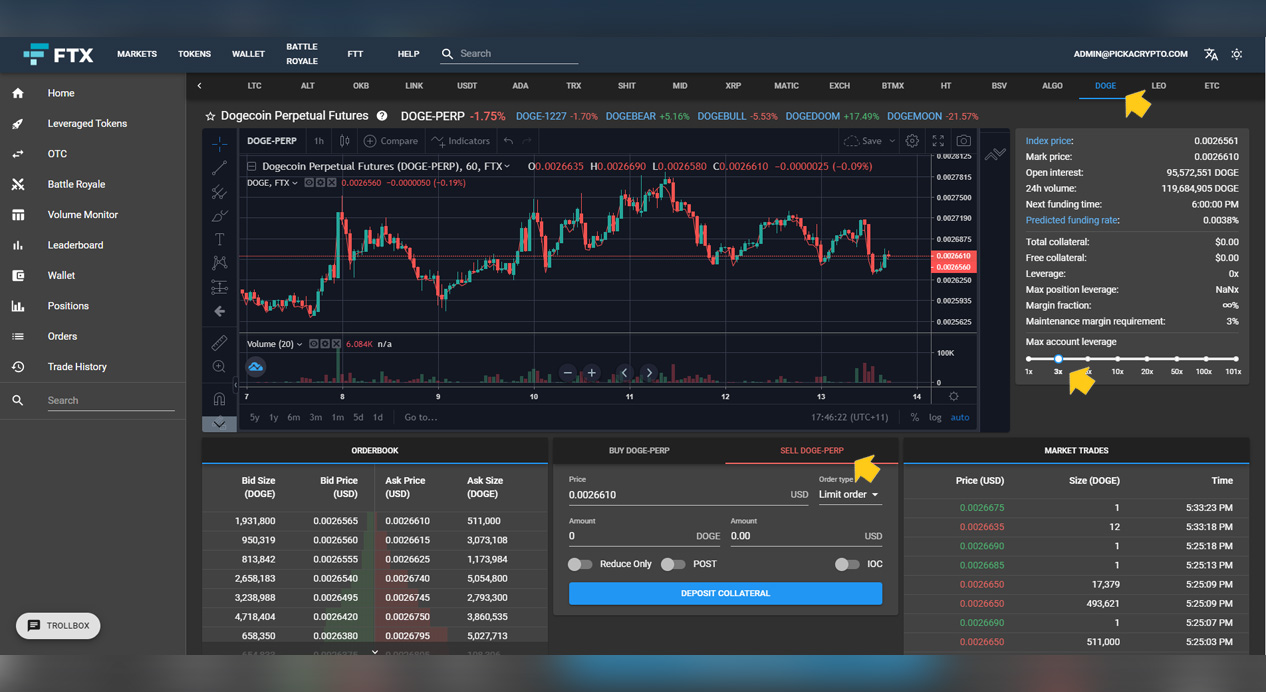Select the chart patterns tool
This screenshot has height=692, width=1266.
pos(219,263)
